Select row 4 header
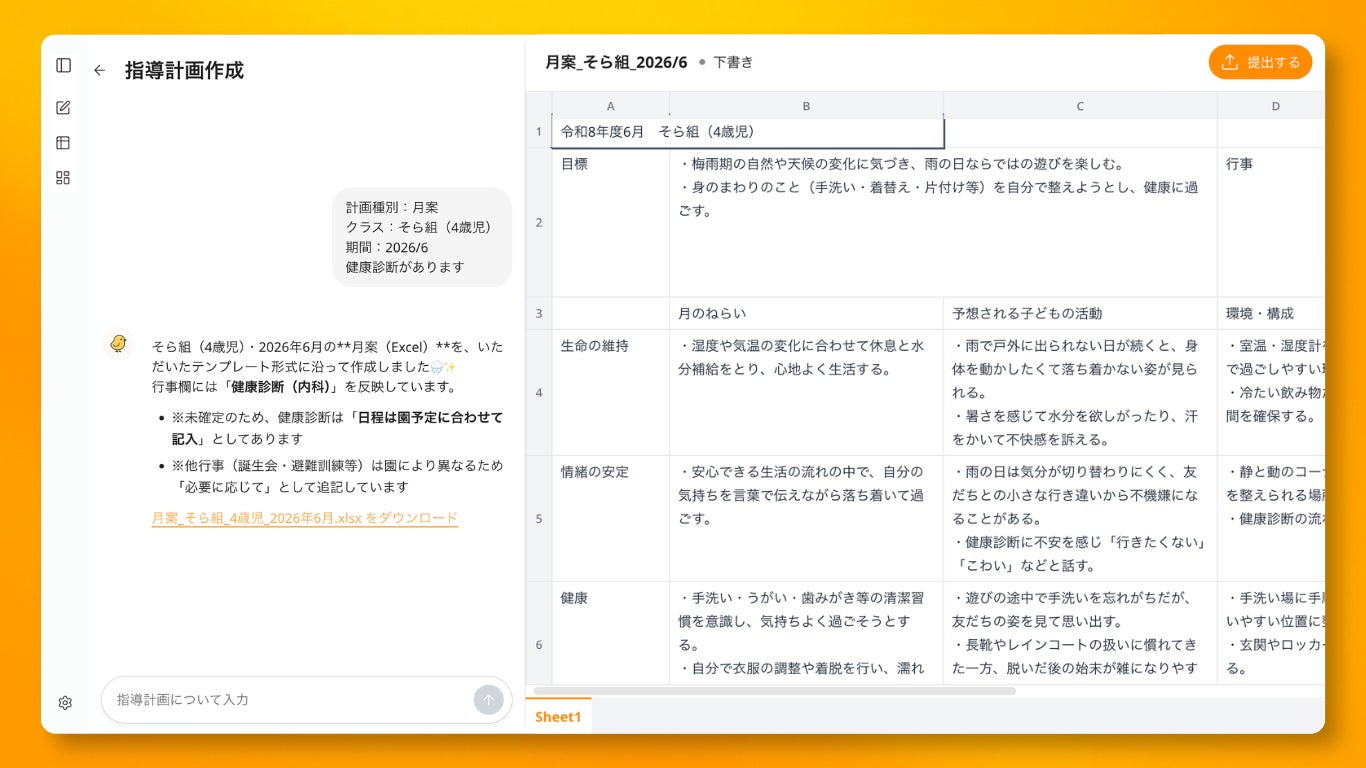 pyautogui.click(x=539, y=392)
